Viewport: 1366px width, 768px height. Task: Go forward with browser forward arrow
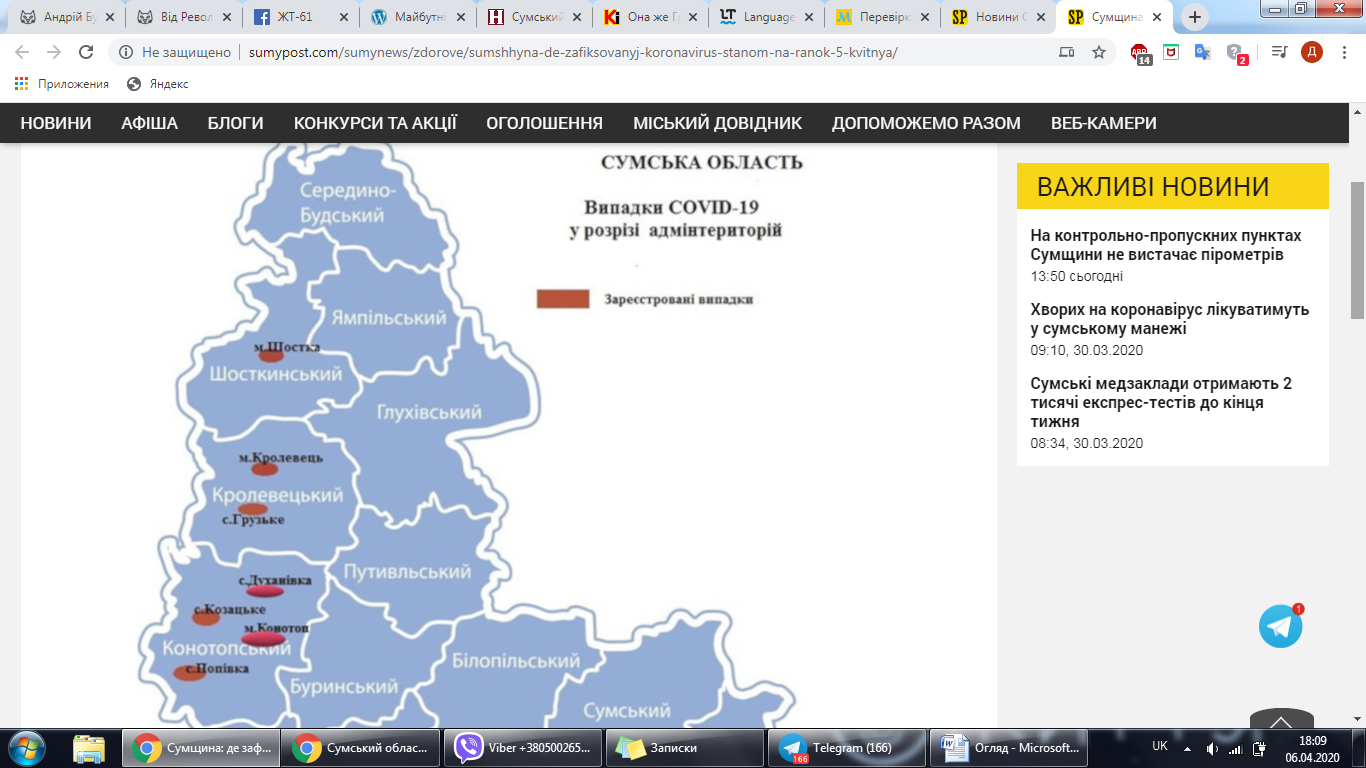pos(54,52)
